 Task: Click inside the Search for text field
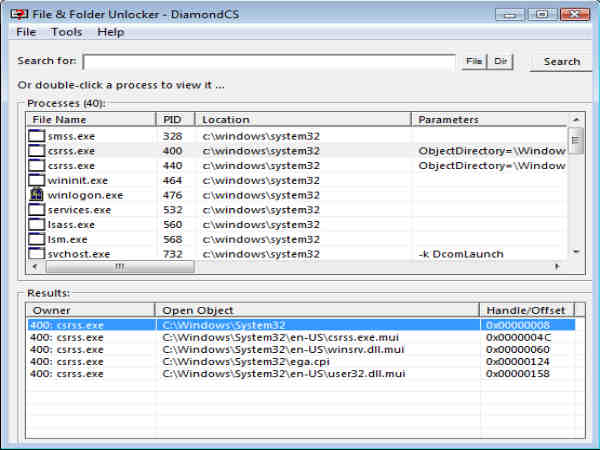pos(270,62)
